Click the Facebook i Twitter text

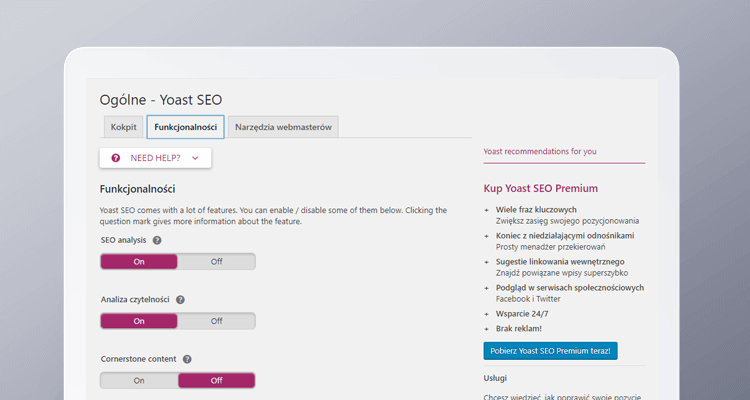pyautogui.click(x=528, y=299)
